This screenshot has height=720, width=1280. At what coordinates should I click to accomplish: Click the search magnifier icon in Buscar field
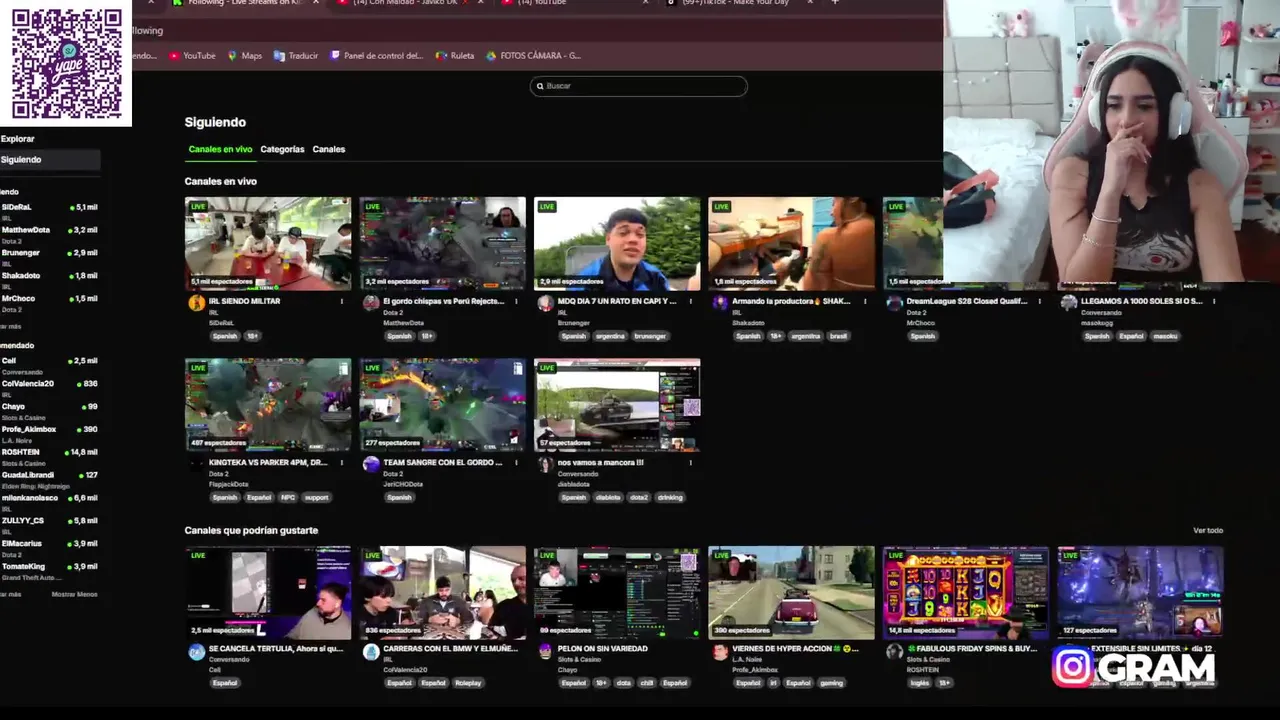(540, 86)
